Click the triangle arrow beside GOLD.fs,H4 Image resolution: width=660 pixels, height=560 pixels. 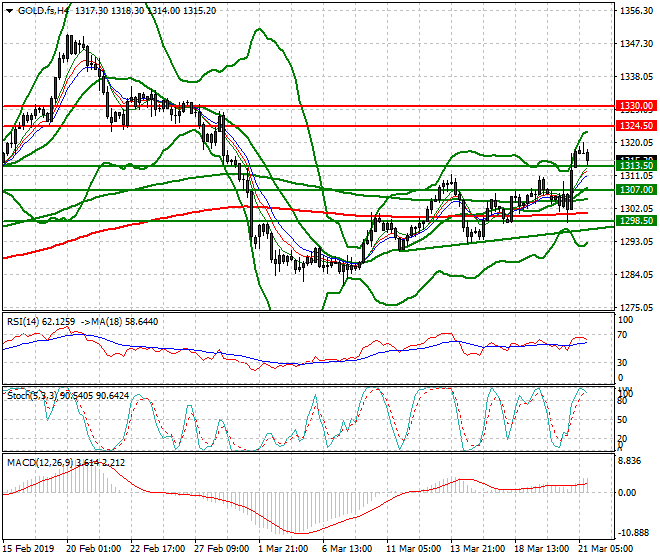[9, 10]
